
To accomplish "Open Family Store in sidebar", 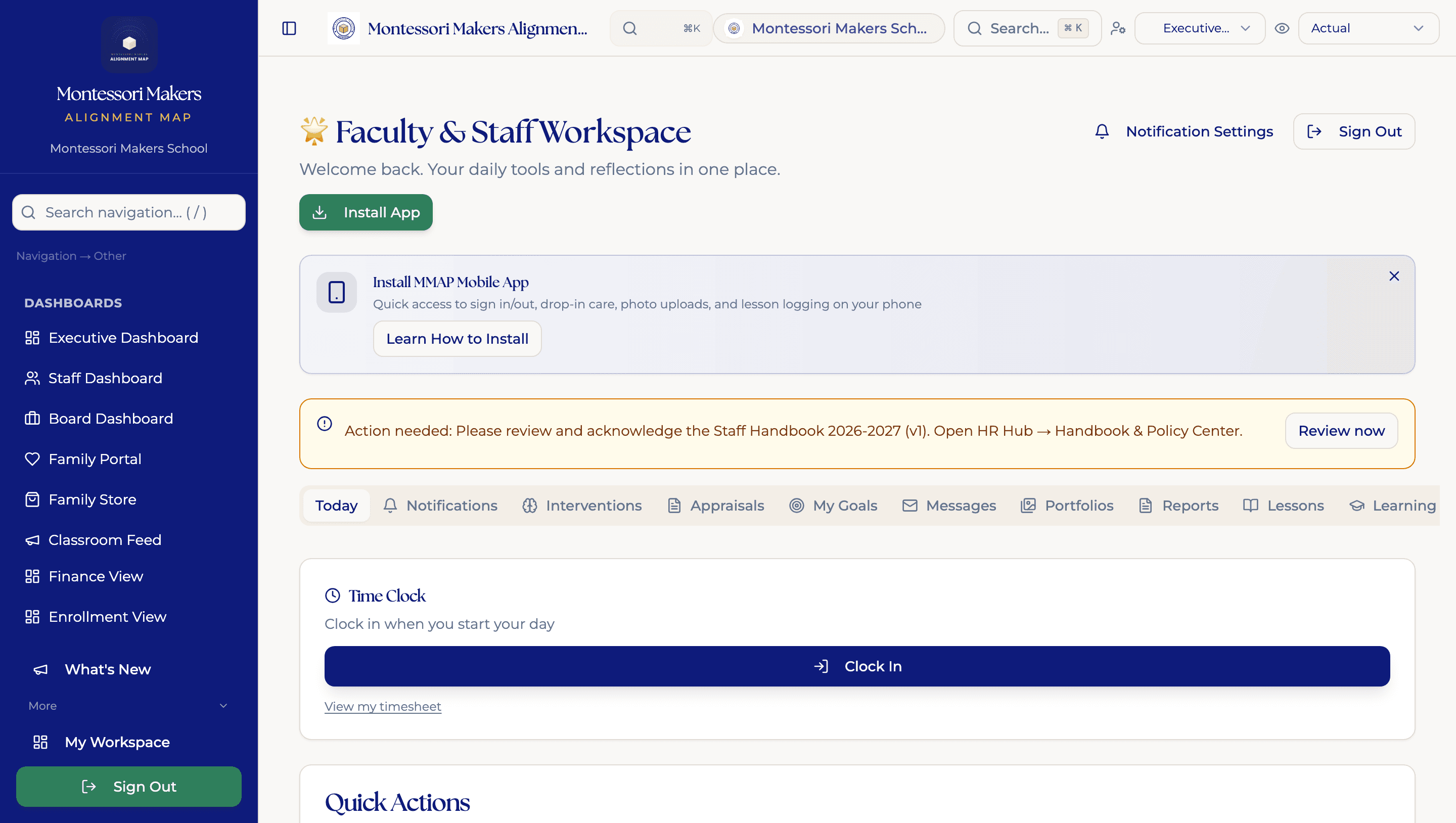I will point(129,499).
